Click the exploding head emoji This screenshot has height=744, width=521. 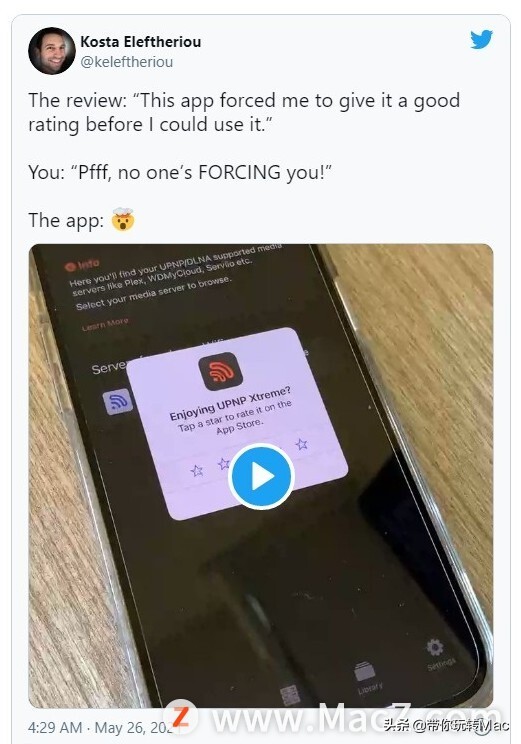[123, 220]
